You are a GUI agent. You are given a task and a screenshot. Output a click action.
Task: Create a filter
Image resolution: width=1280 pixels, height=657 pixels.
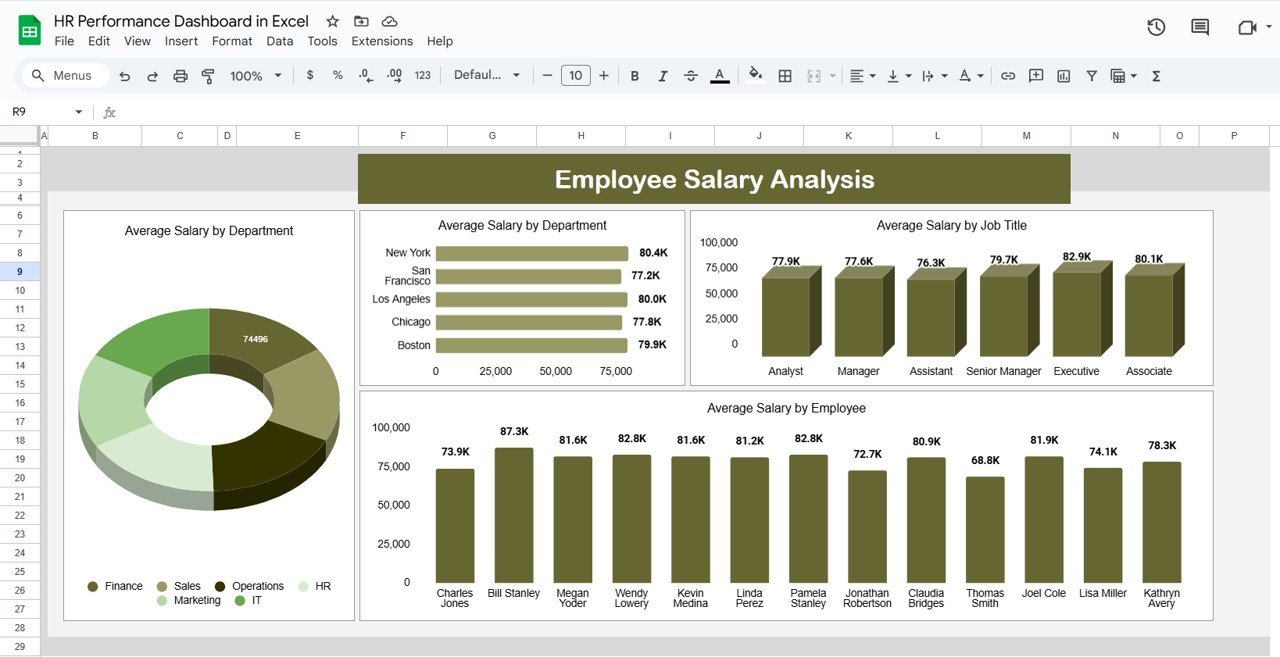click(x=1092, y=76)
